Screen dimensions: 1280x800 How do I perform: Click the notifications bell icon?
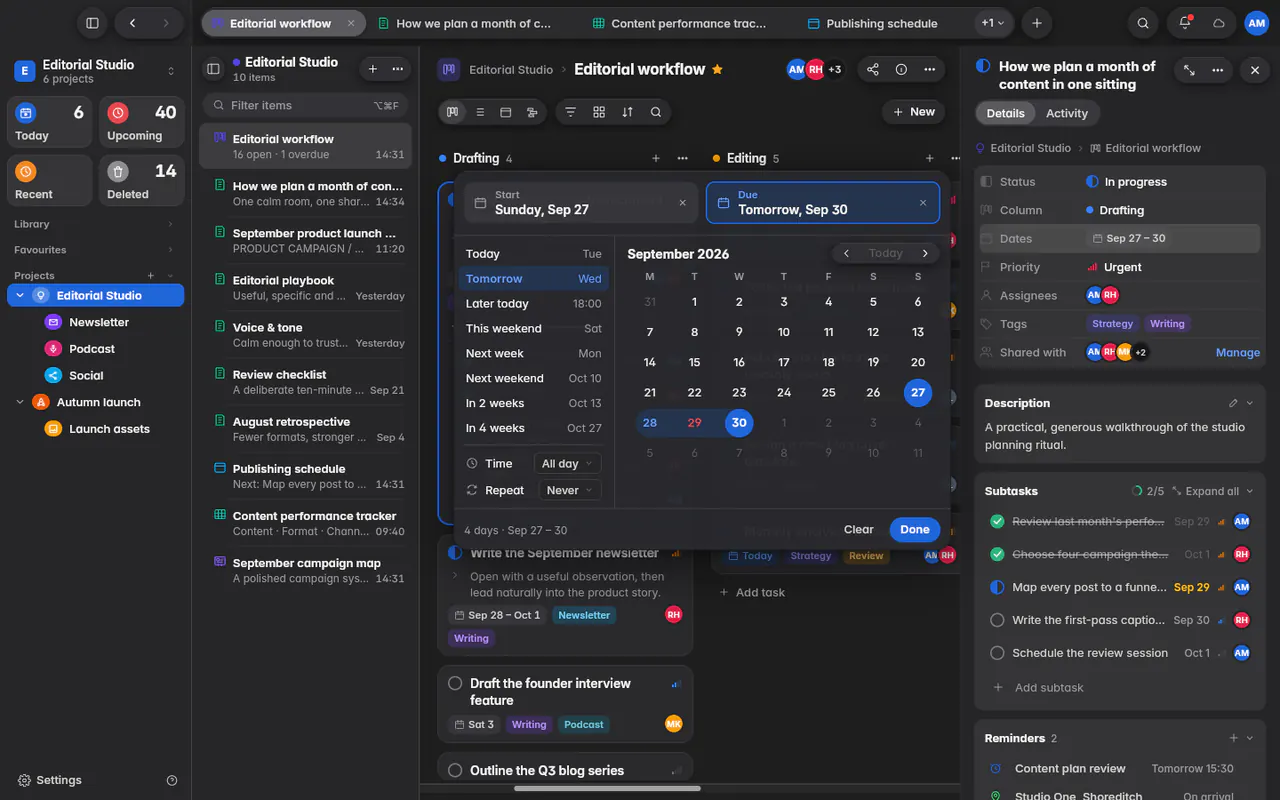coord(1185,23)
